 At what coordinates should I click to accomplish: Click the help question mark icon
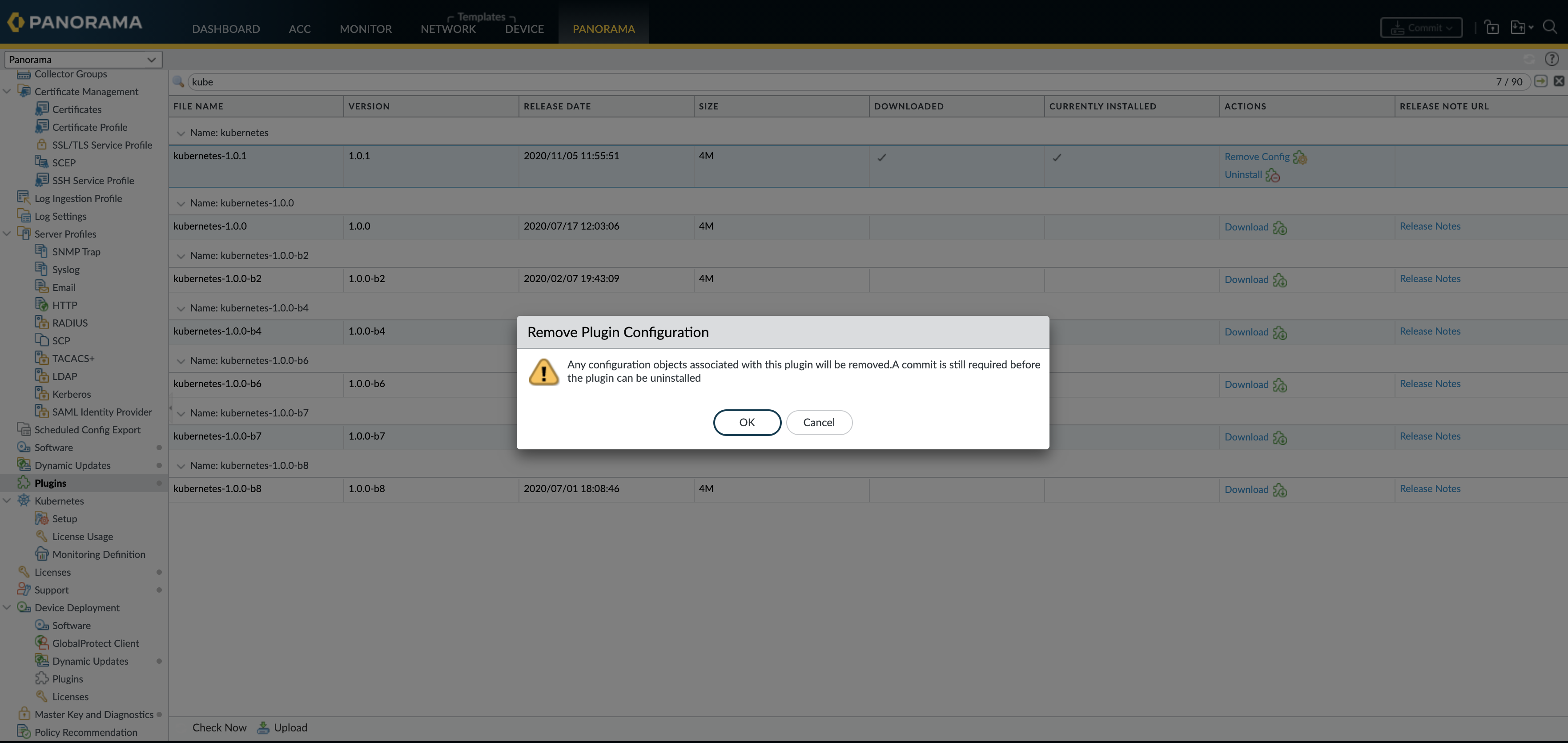pos(1551,59)
